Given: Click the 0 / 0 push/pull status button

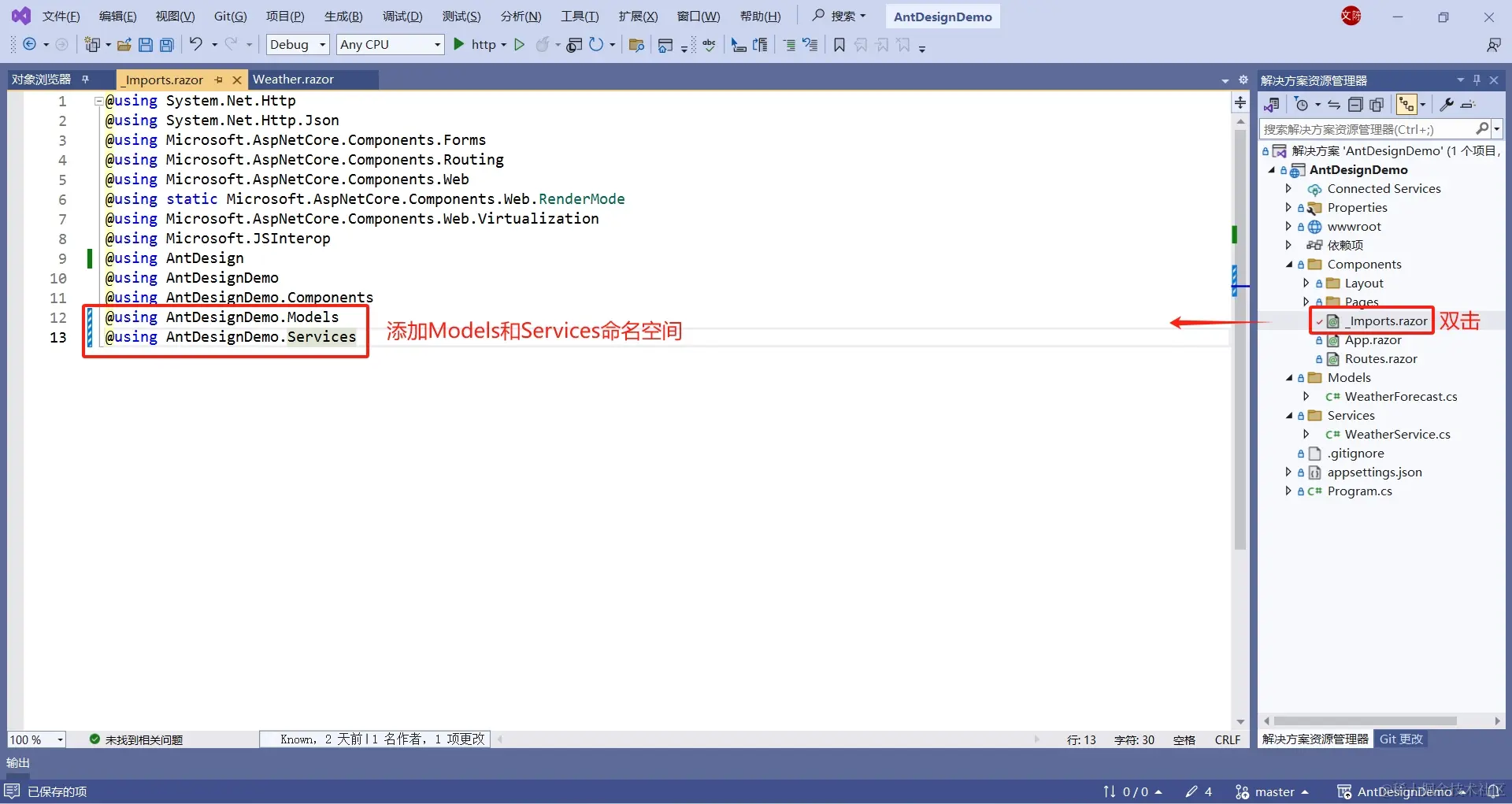Looking at the screenshot, I should 1132,791.
